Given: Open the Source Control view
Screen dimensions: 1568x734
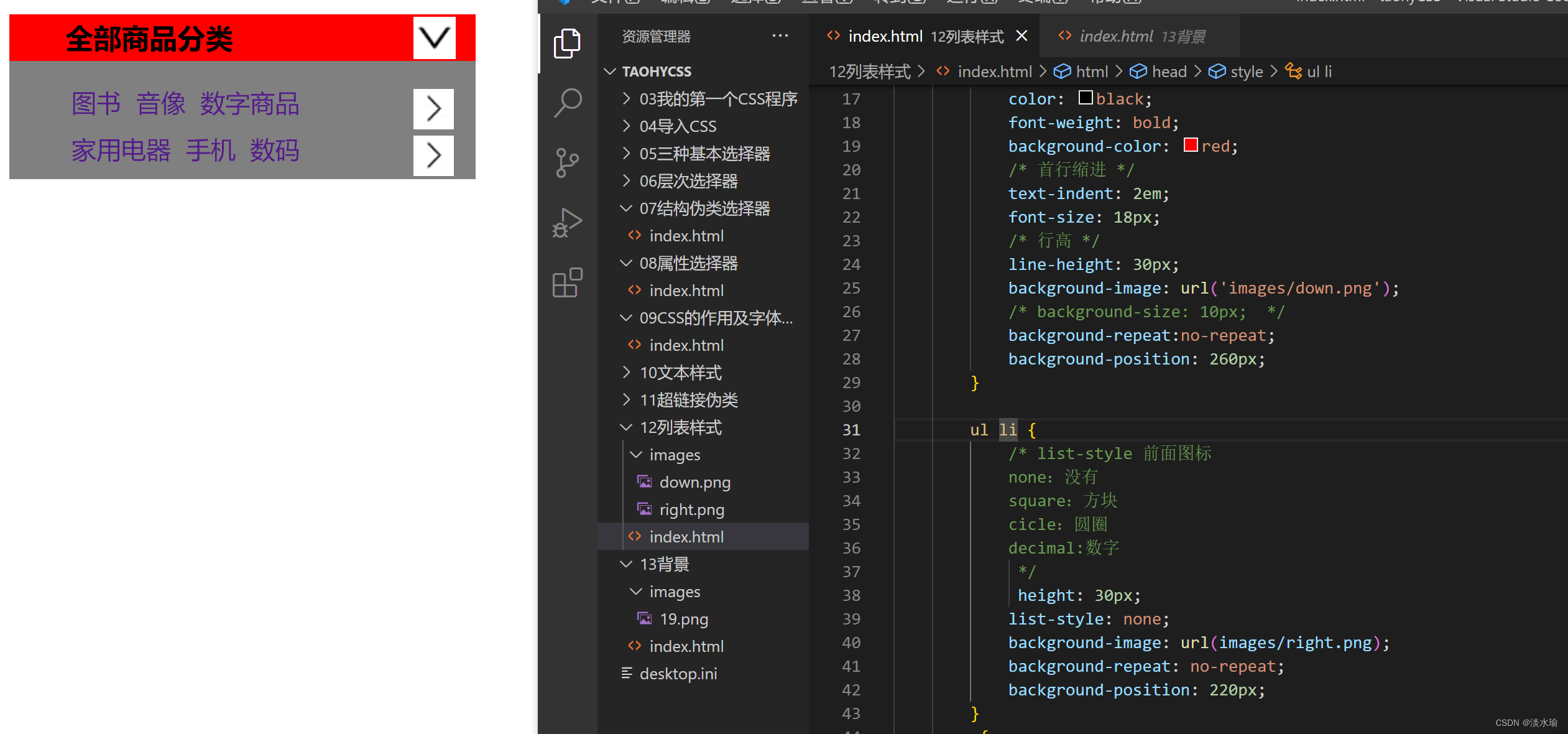Looking at the screenshot, I should 567,163.
